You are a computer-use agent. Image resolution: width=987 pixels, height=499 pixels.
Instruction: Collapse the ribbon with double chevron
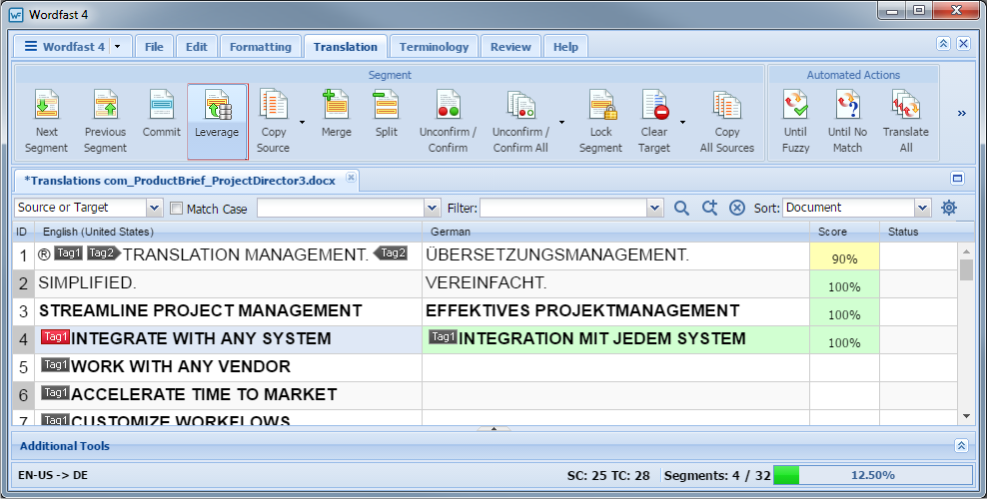pyautogui.click(x=943, y=43)
